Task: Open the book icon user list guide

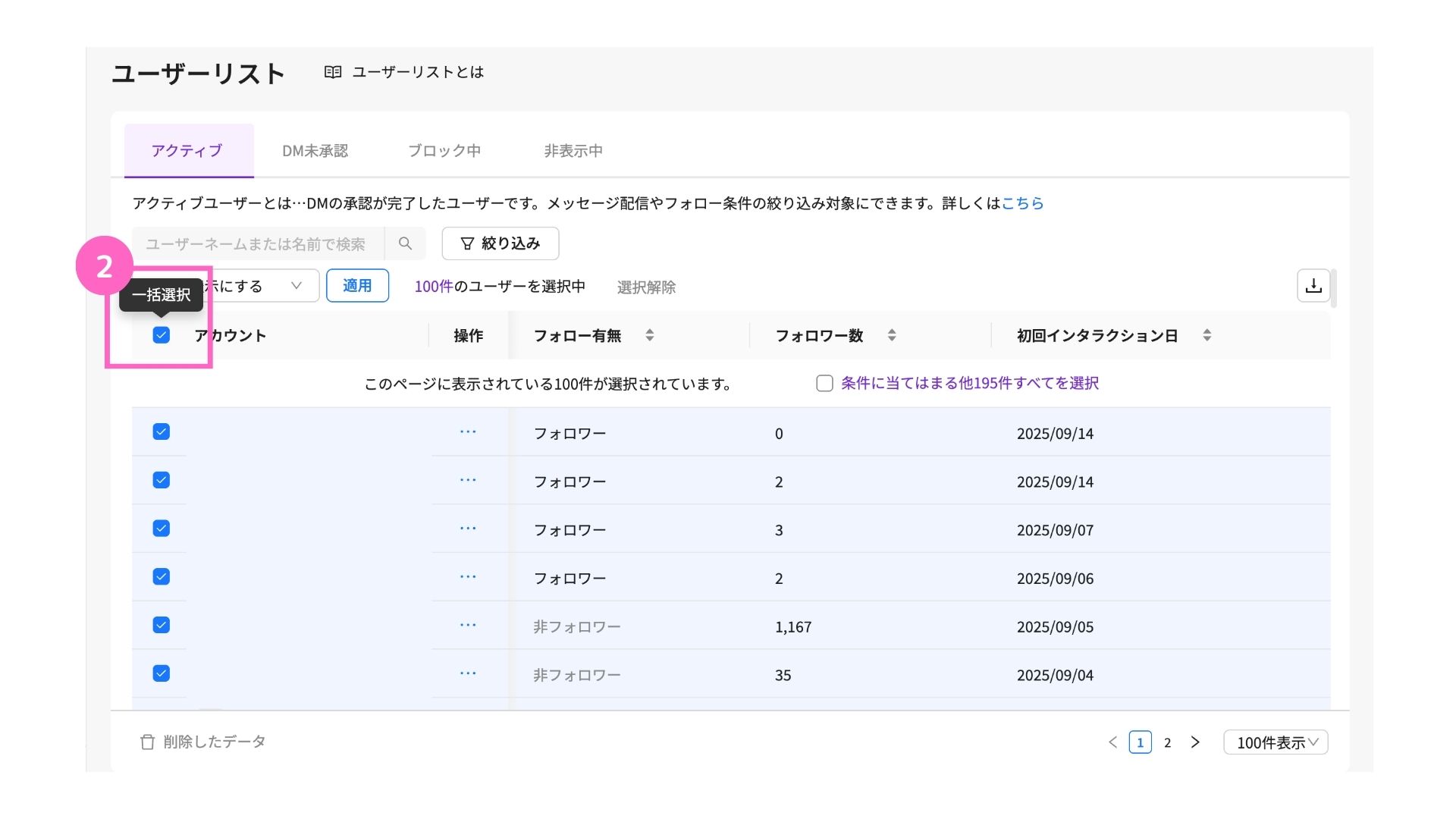Action: click(332, 72)
